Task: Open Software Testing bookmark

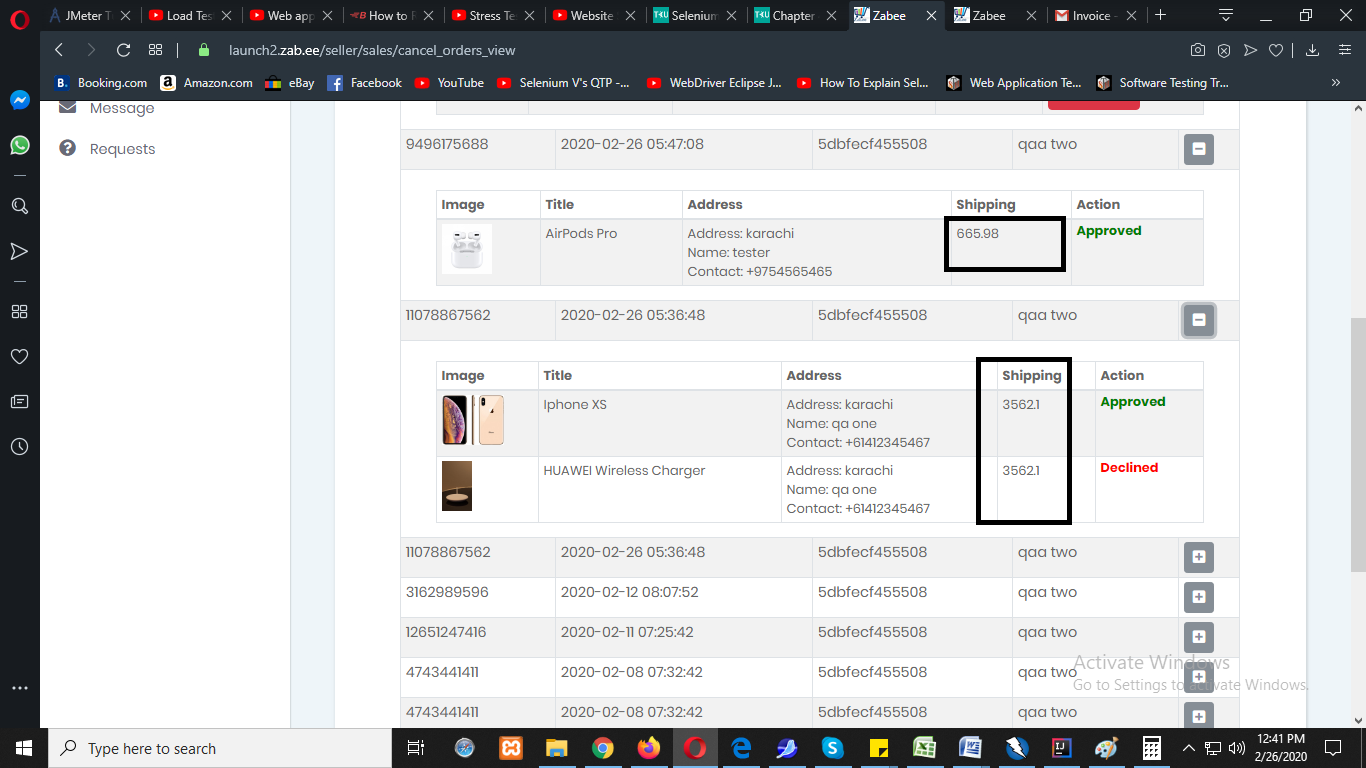Action: [x=1163, y=83]
